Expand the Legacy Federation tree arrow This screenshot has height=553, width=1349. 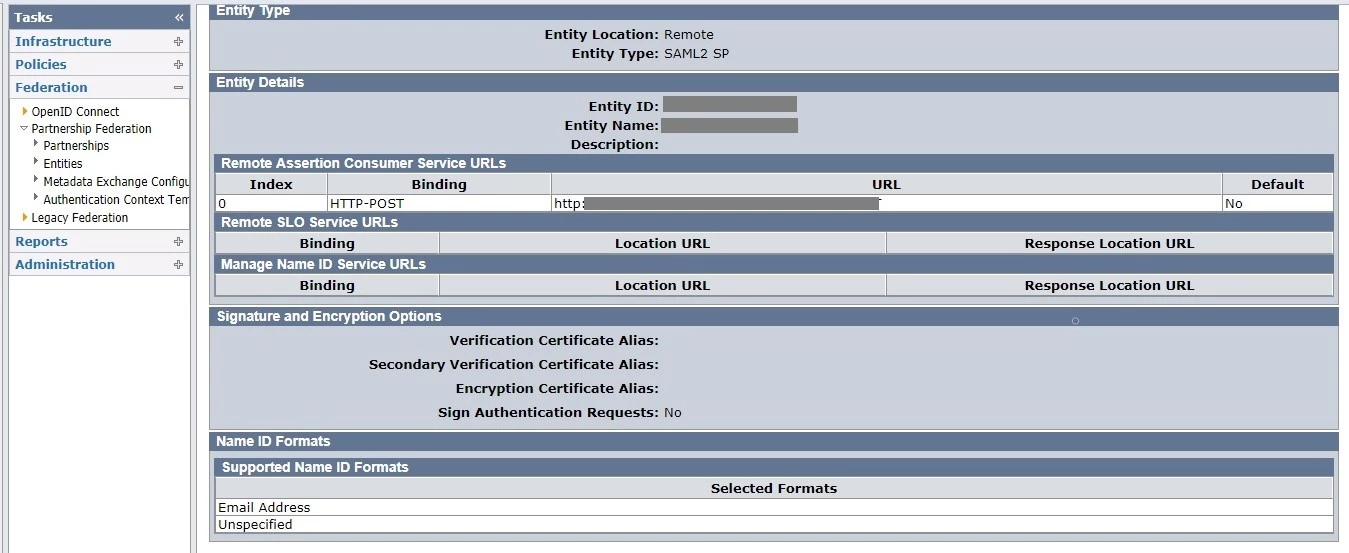click(25, 217)
